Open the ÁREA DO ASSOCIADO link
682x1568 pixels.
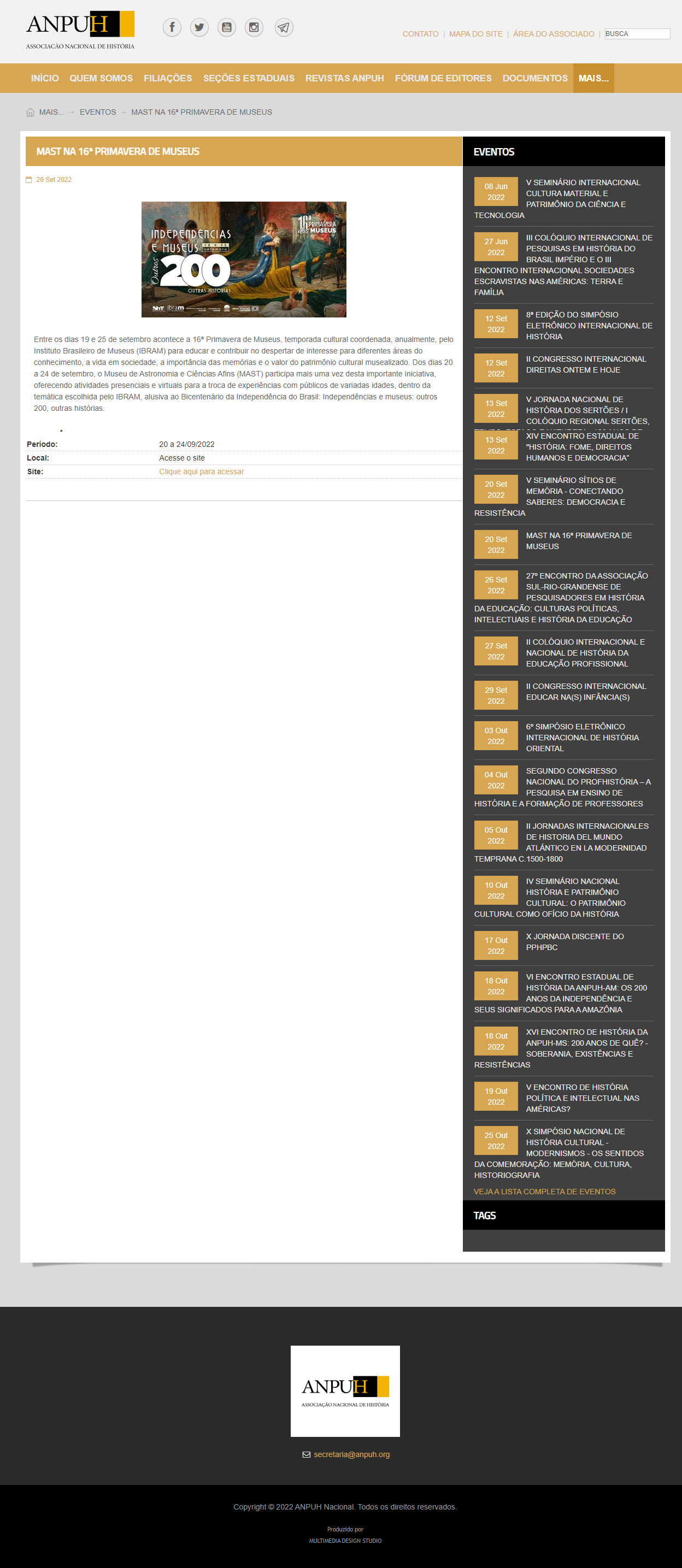pos(553,34)
